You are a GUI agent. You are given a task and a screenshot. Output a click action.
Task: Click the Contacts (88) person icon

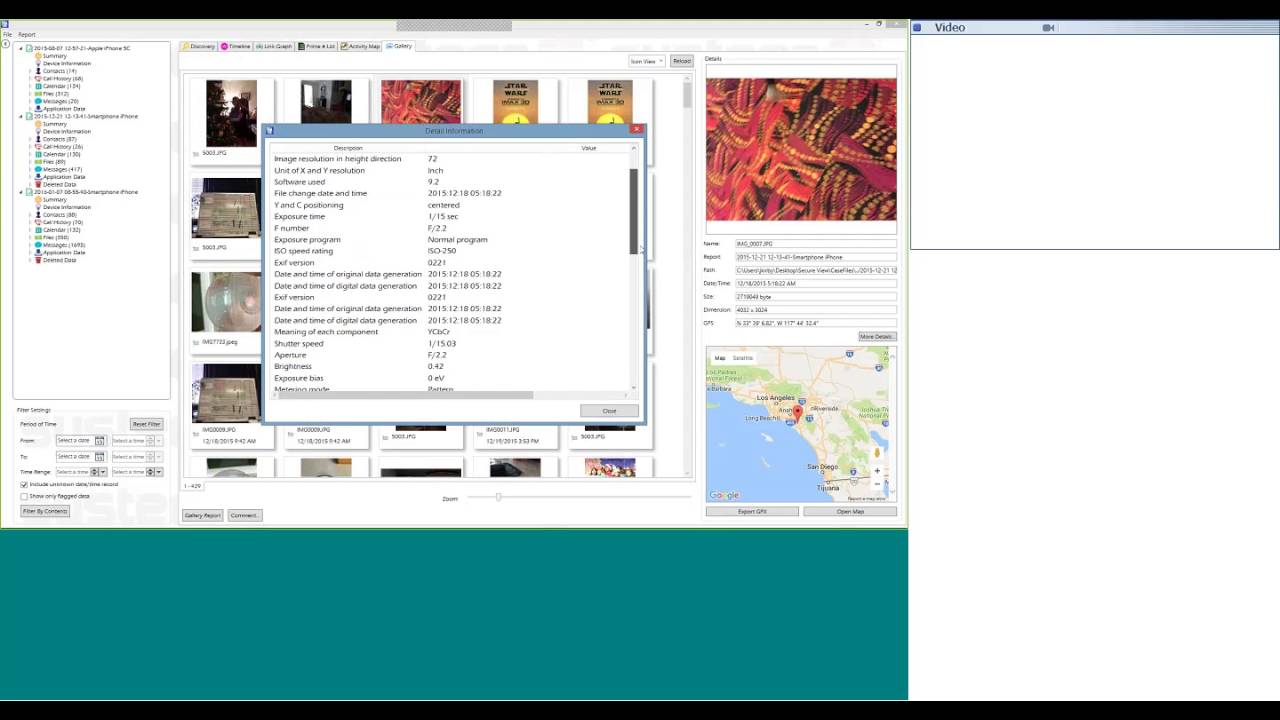tap(38, 215)
